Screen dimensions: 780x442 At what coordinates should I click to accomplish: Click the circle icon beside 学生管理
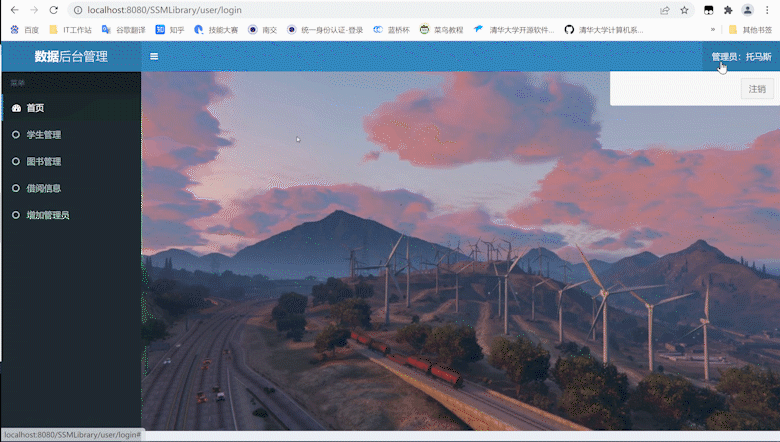(x=16, y=135)
